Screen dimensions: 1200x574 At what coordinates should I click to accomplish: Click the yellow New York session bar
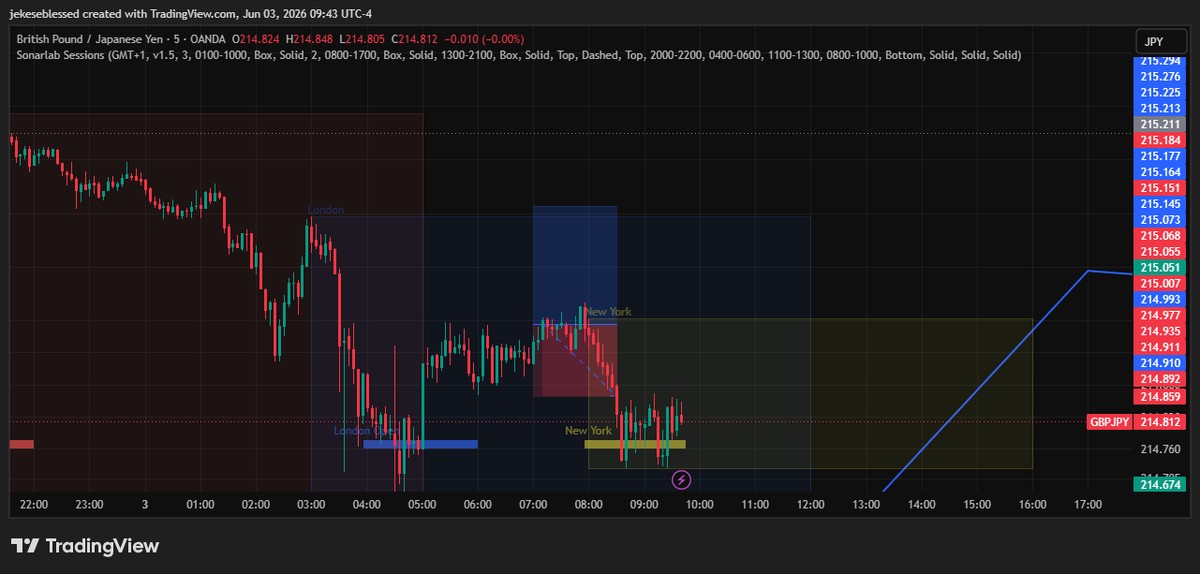point(635,444)
